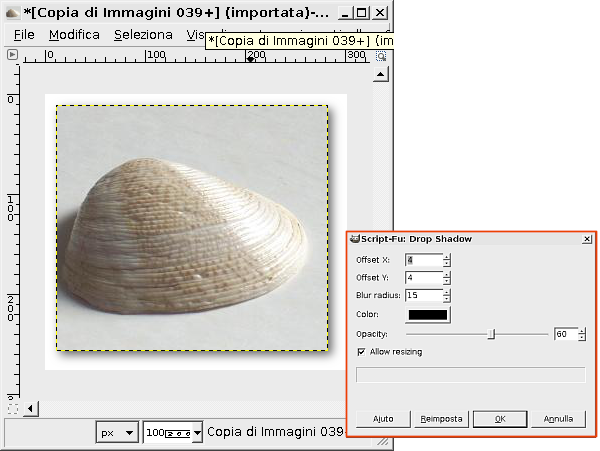
Task: Click the OK button
Action: point(499,418)
